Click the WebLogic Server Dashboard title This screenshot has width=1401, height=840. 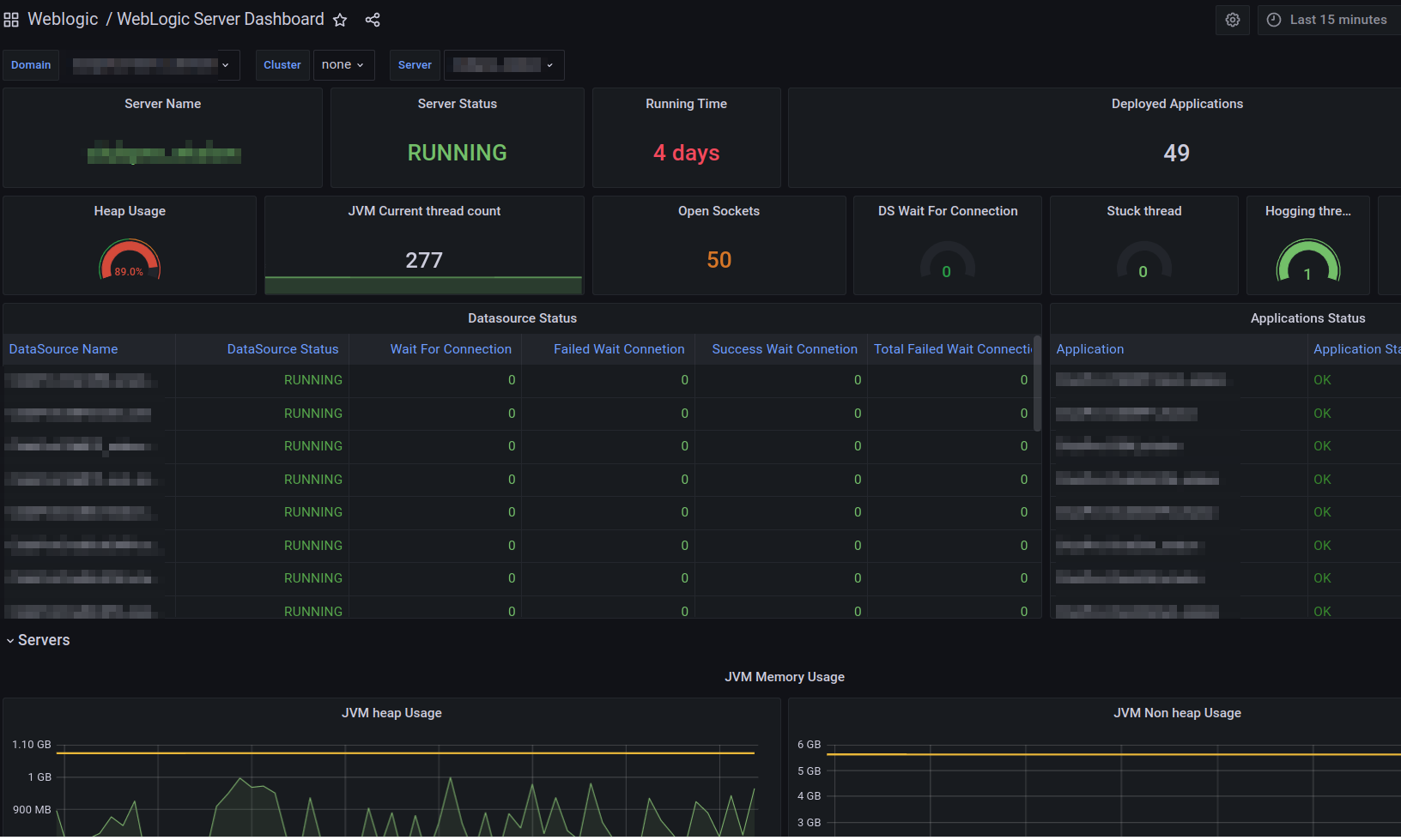[x=221, y=20]
